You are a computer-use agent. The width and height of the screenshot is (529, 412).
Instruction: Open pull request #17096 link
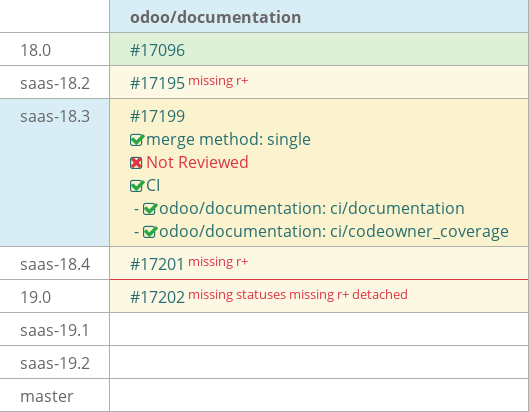coord(158,50)
